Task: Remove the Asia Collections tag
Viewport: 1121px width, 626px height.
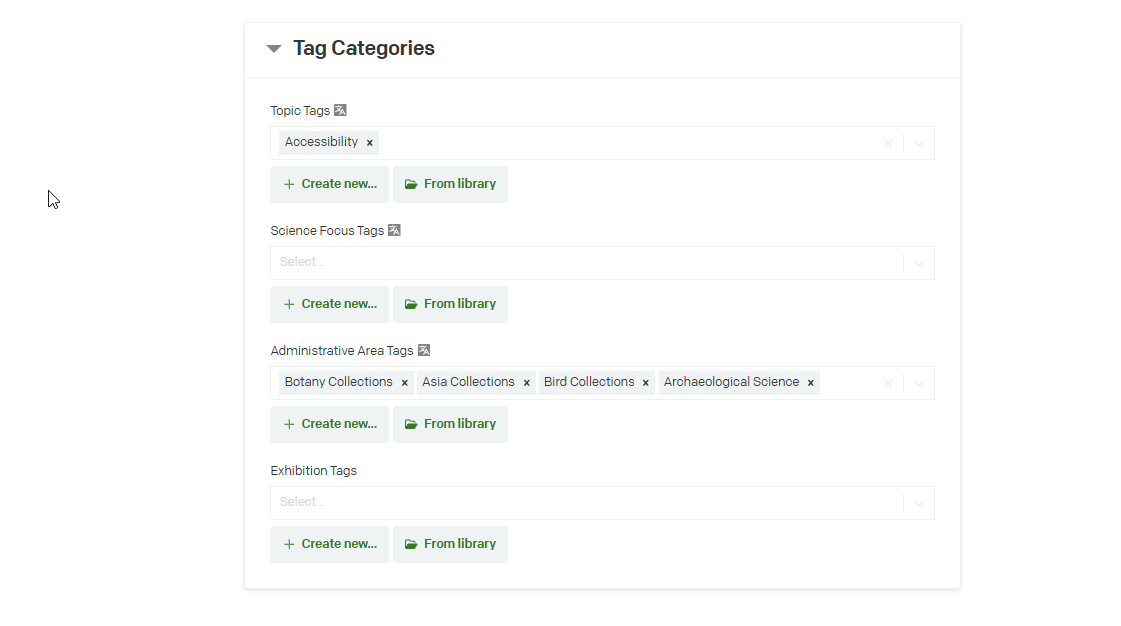Action: [527, 383]
